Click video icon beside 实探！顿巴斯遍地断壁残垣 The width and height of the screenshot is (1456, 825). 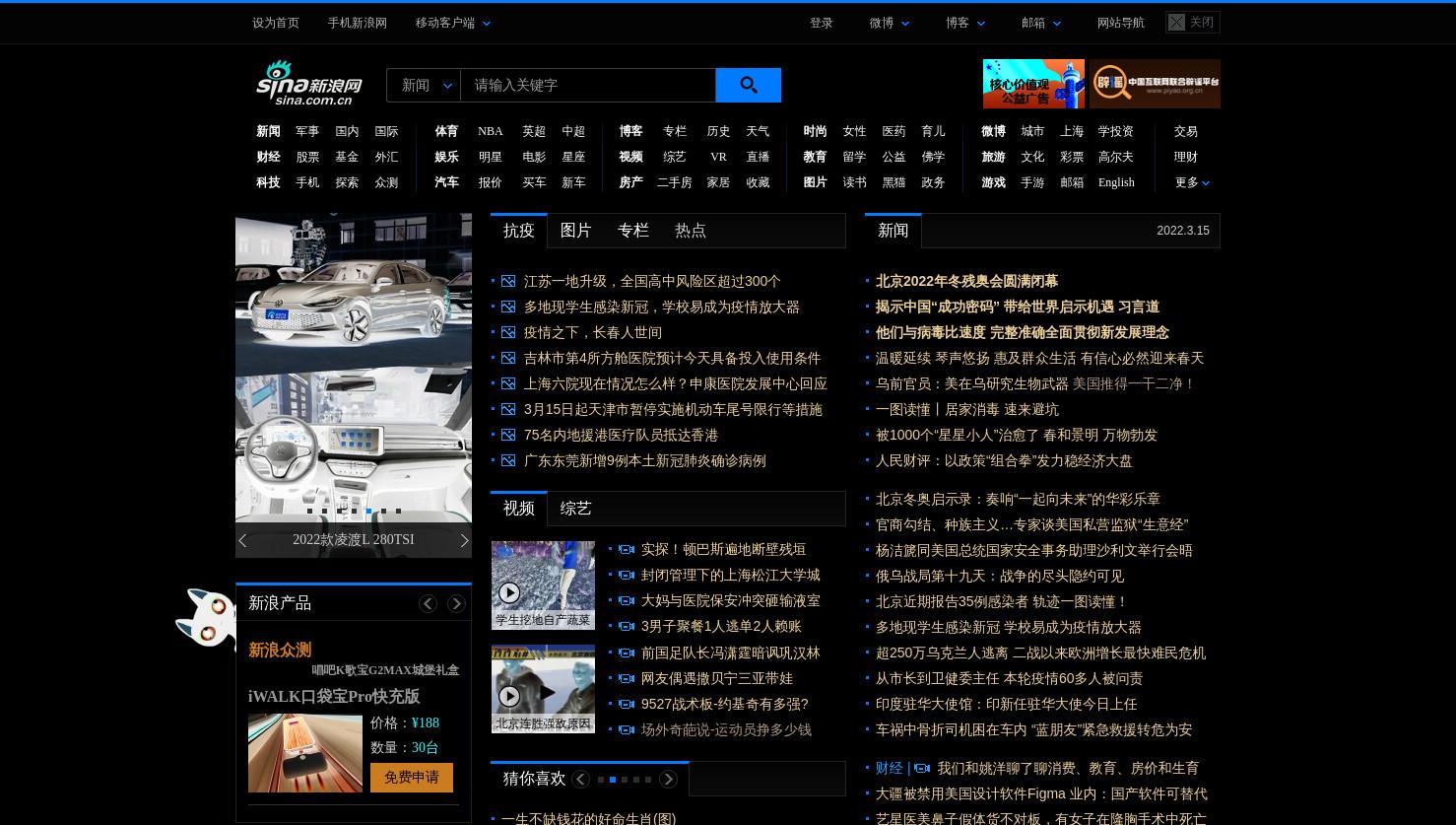tap(626, 550)
